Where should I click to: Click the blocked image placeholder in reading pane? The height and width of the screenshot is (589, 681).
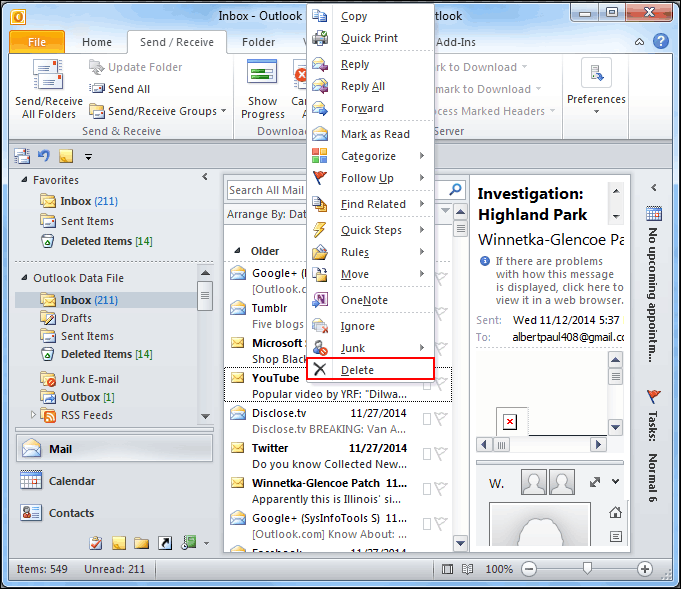click(x=510, y=421)
